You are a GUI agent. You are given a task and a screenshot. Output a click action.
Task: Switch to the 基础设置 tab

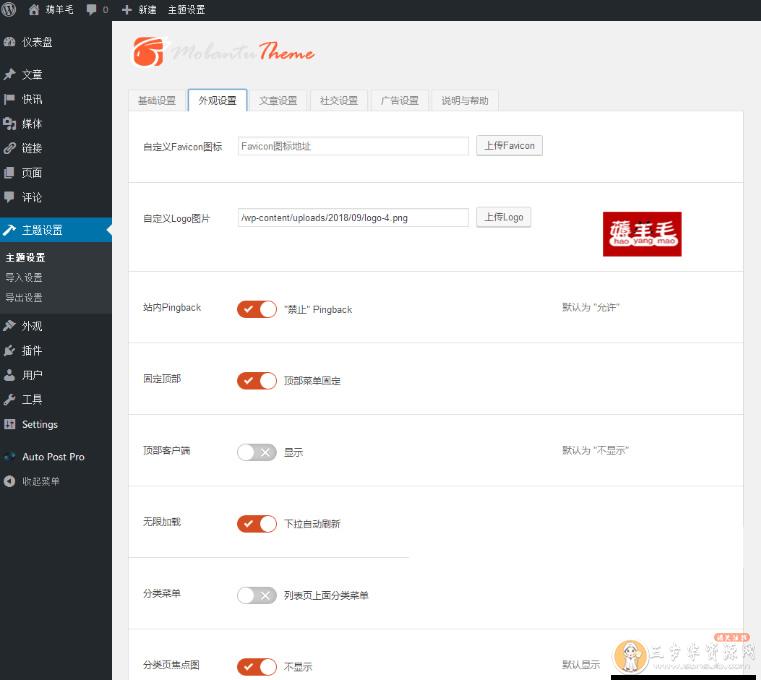click(156, 101)
